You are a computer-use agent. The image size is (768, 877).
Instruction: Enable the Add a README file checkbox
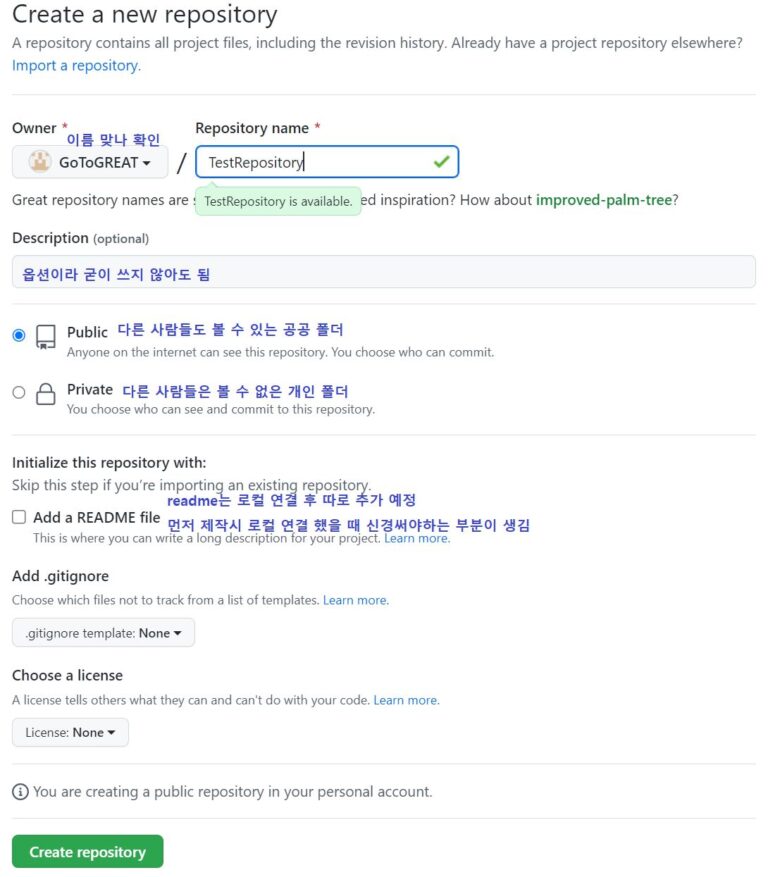(19, 517)
